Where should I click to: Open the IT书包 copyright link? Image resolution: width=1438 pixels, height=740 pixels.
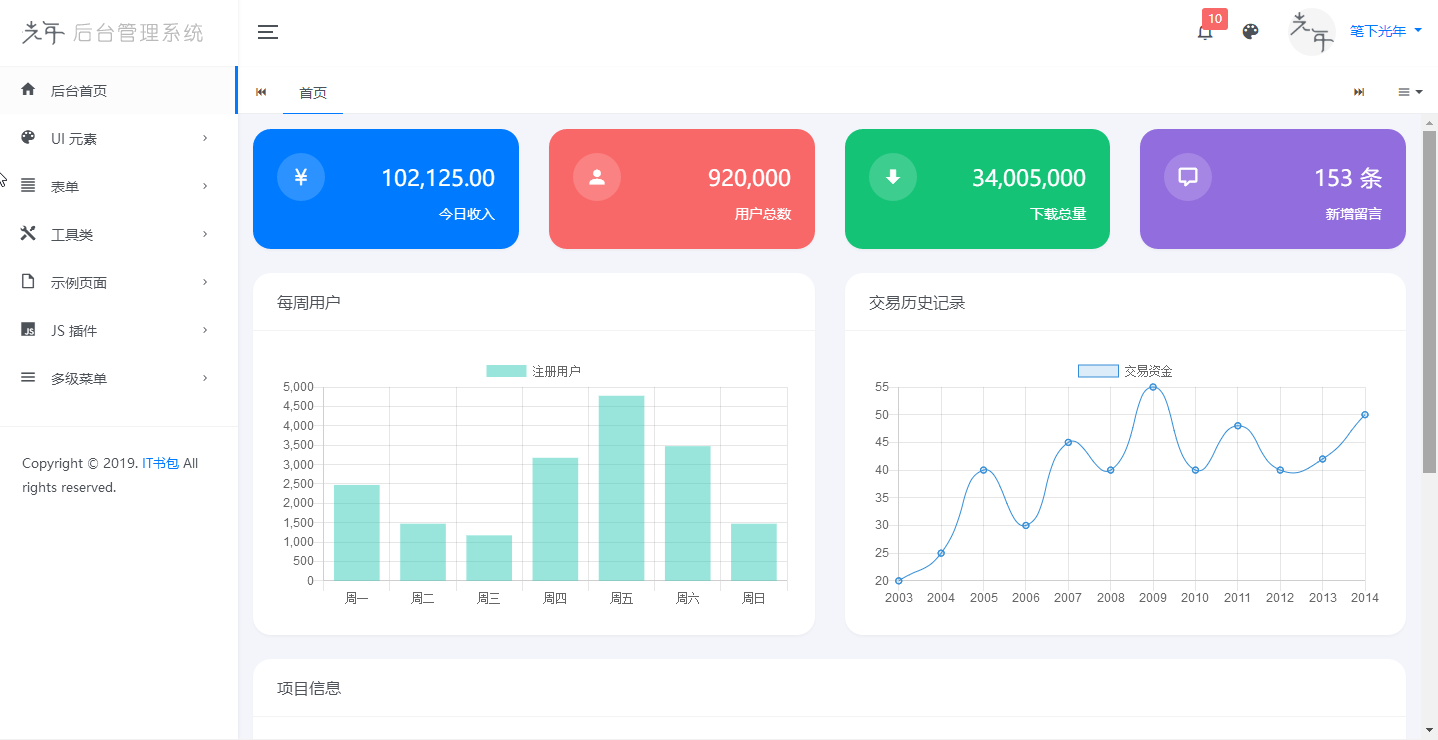click(x=160, y=463)
